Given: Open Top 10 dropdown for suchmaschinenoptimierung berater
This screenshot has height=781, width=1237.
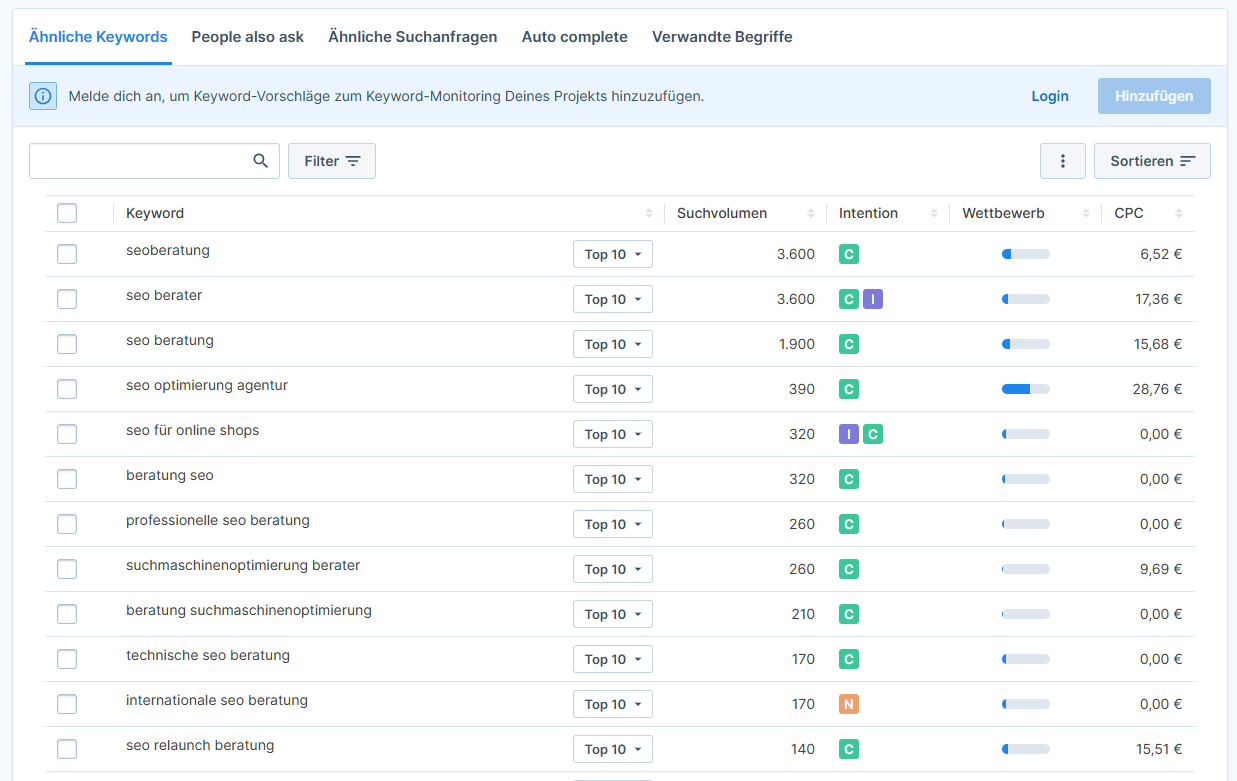Looking at the screenshot, I should coord(613,569).
